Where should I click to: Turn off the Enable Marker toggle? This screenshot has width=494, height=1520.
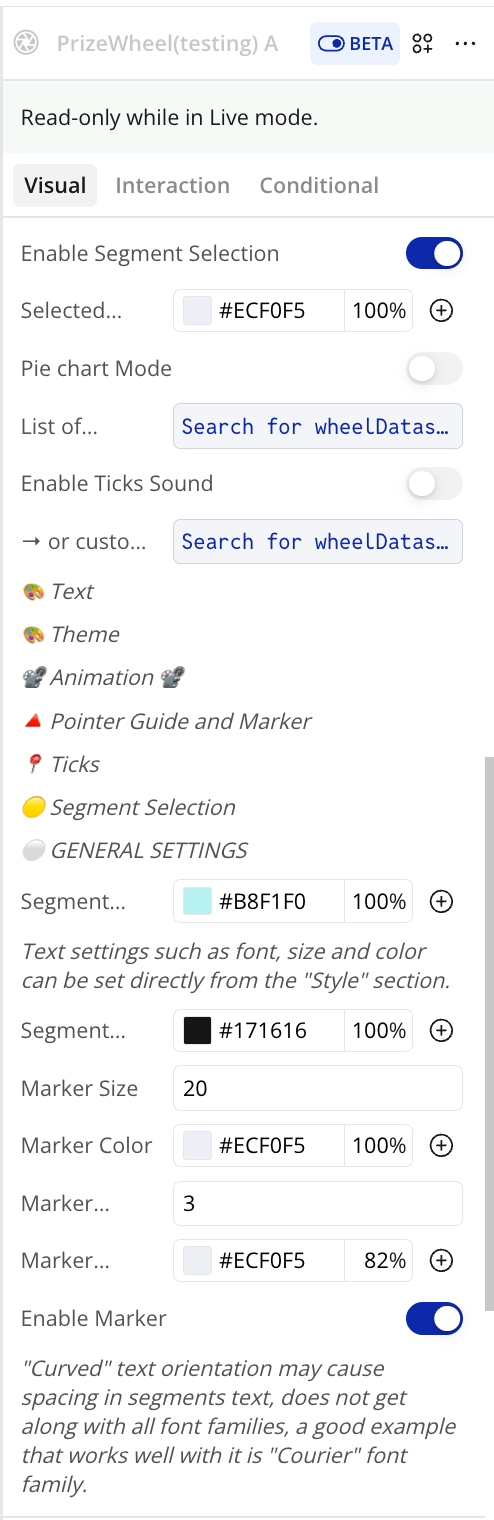(434, 1319)
